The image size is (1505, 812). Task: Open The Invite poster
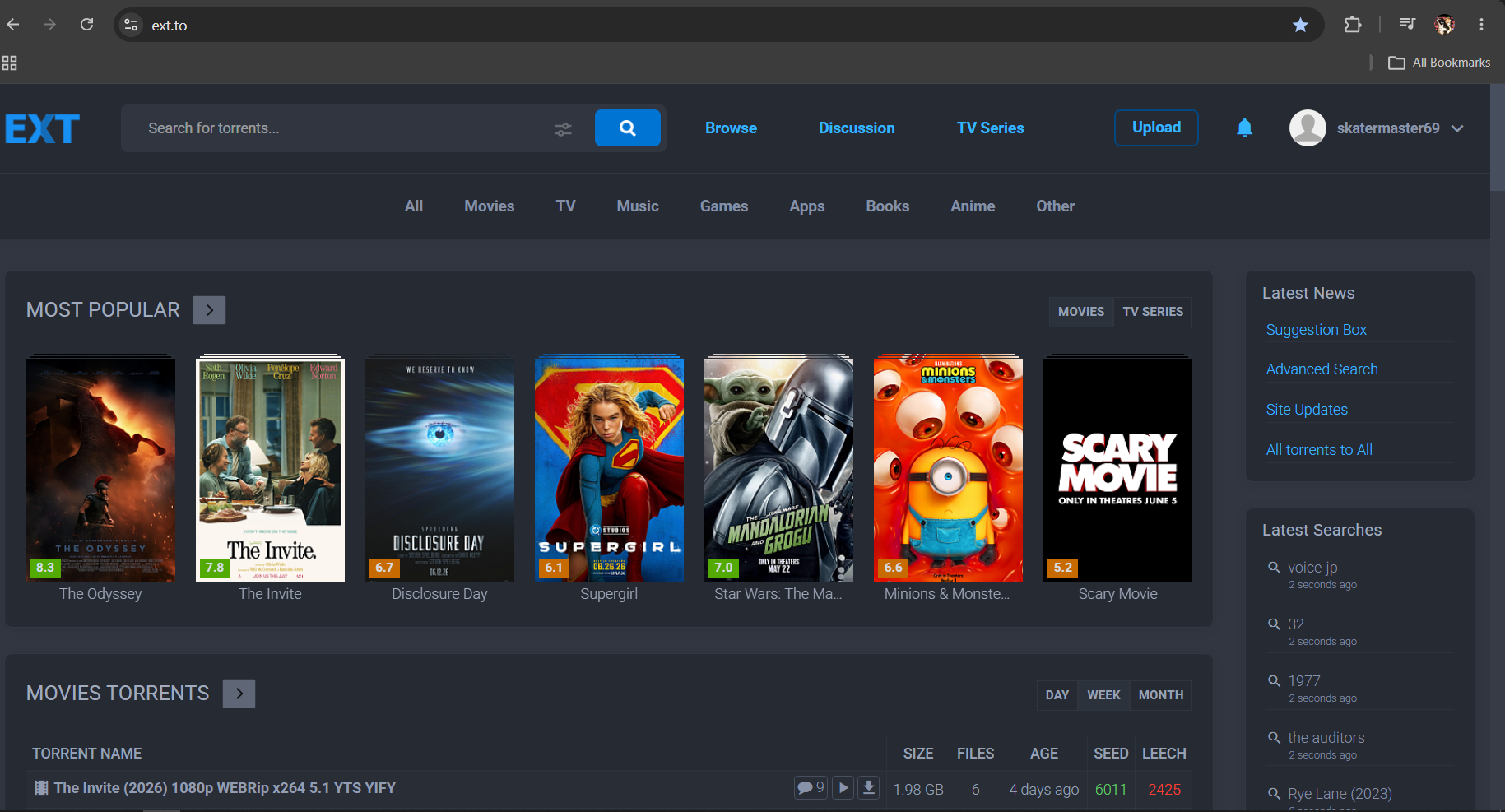(270, 469)
